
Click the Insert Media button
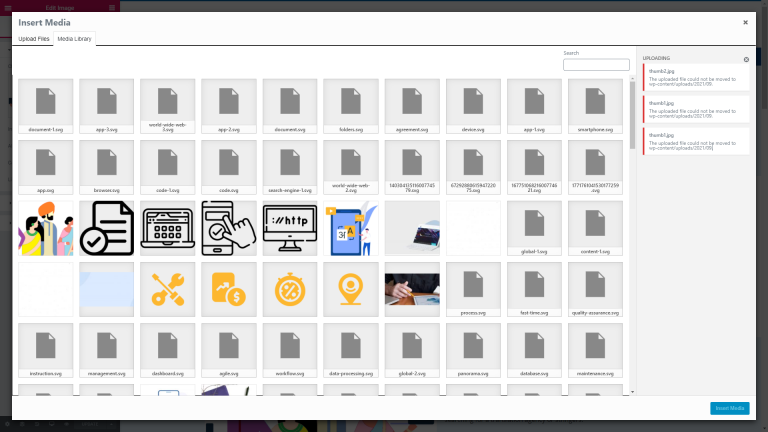pyautogui.click(x=730, y=408)
